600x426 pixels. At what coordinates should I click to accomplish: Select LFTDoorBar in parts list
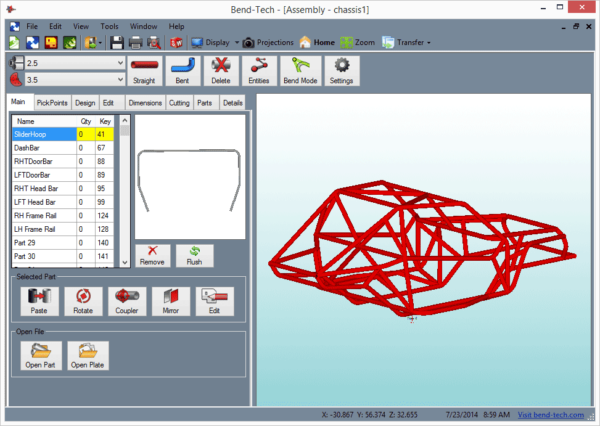[63, 175]
